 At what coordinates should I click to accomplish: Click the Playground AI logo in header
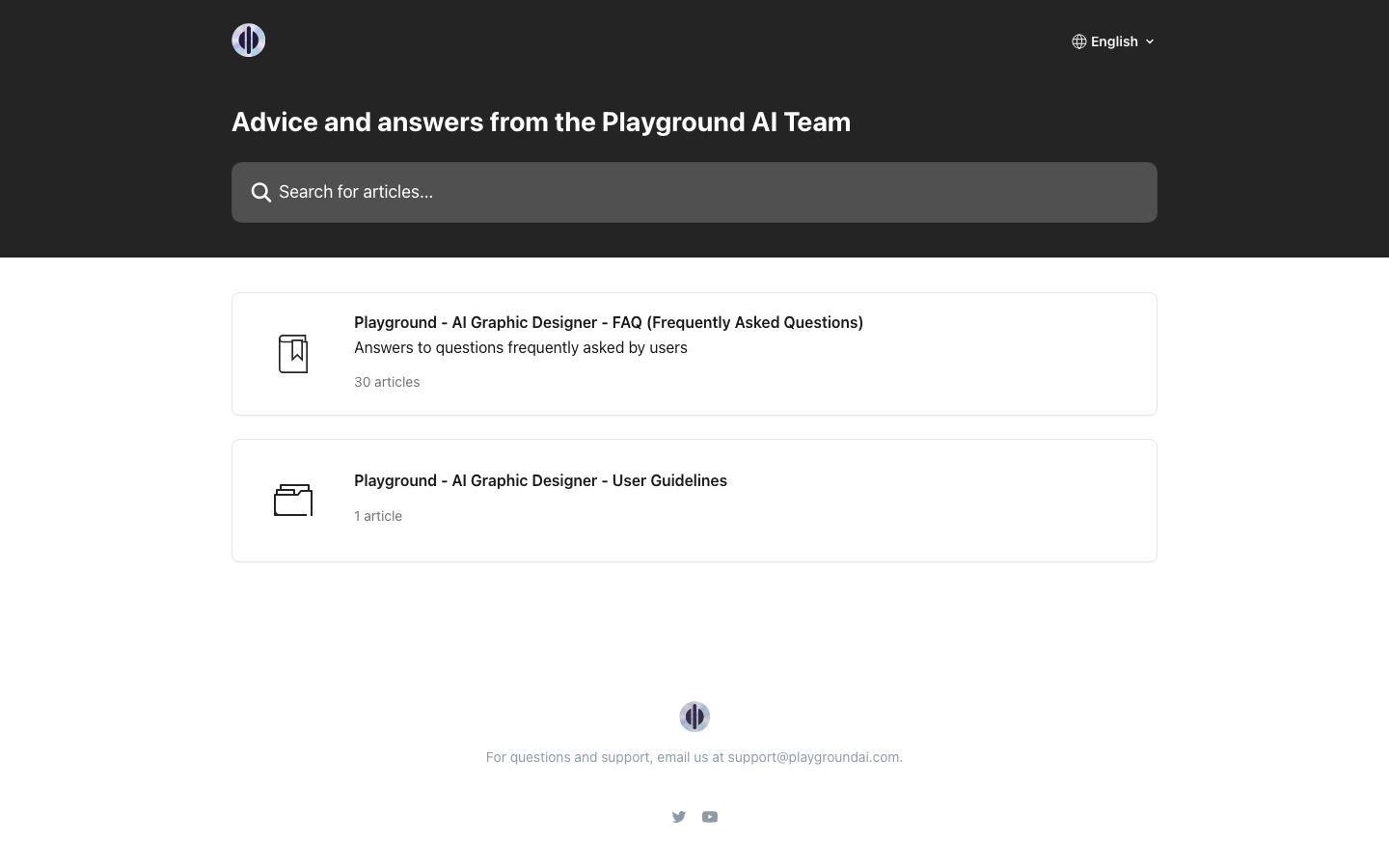pos(248,41)
